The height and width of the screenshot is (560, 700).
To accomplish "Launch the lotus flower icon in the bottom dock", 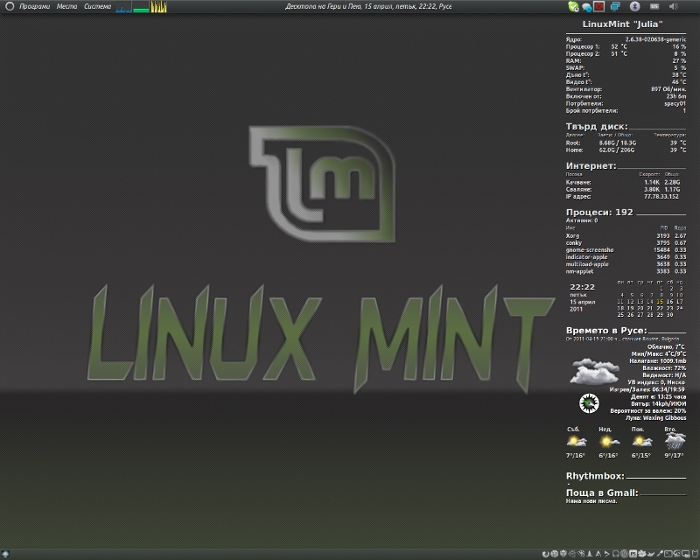I will point(642,554).
